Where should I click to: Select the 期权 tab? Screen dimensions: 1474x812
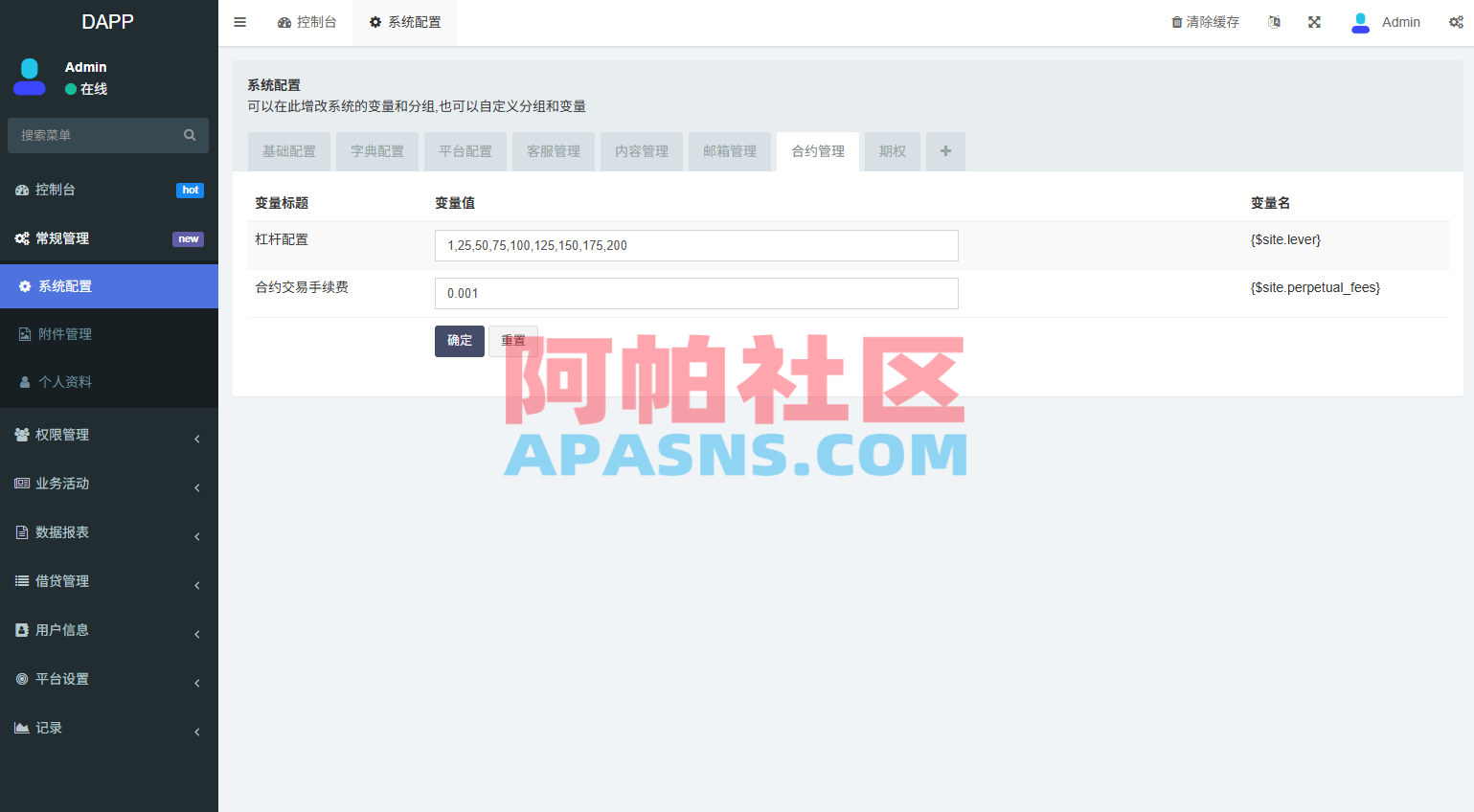click(x=893, y=151)
